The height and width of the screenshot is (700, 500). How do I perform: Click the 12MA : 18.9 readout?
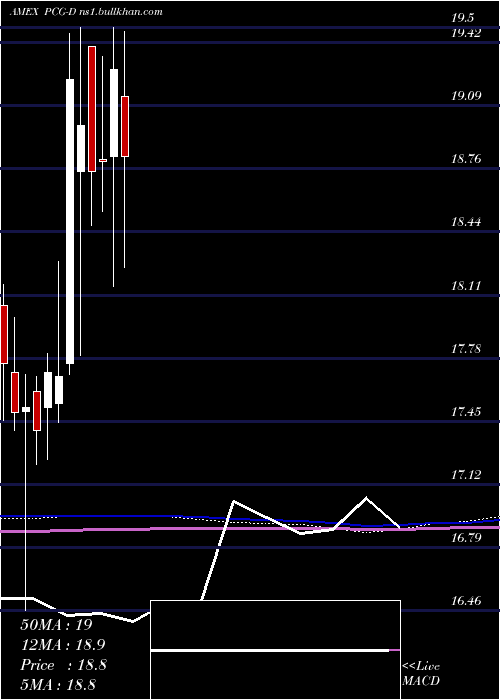[63, 645]
